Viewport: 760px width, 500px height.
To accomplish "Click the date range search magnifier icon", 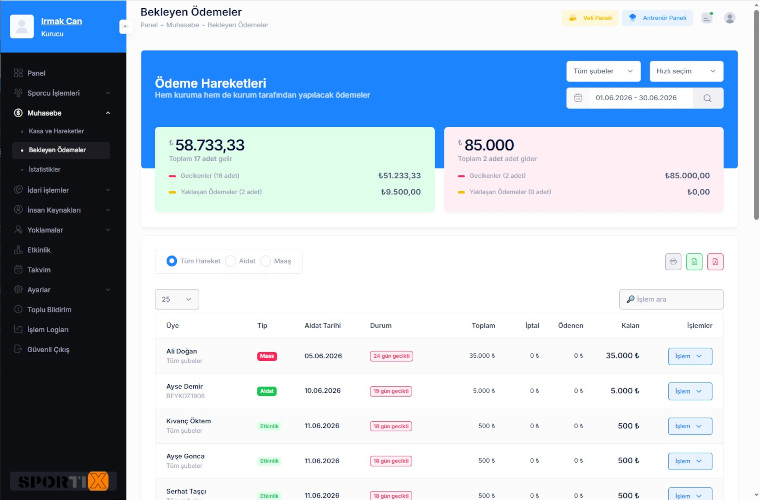I will [x=708, y=98].
